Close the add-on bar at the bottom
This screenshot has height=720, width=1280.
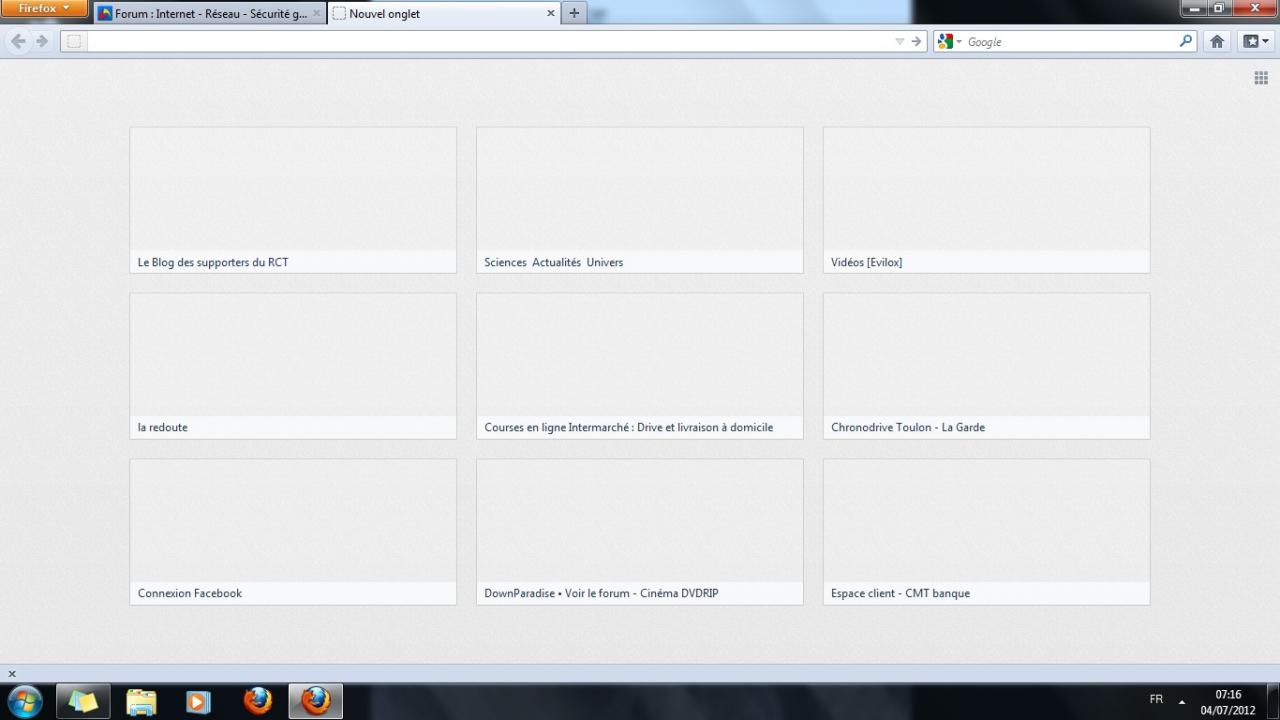click(x=12, y=674)
